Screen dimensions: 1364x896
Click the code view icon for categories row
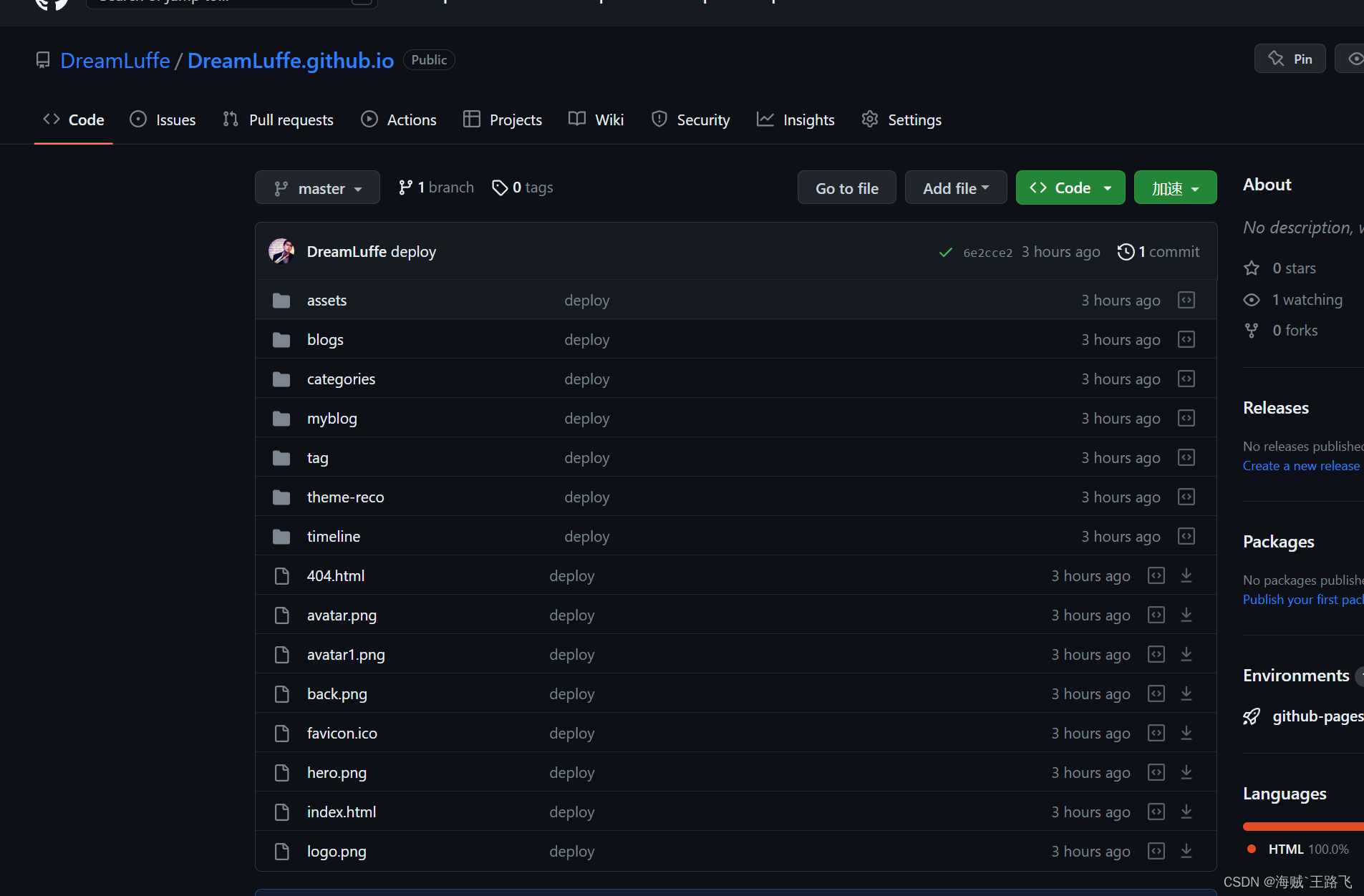[x=1186, y=379]
